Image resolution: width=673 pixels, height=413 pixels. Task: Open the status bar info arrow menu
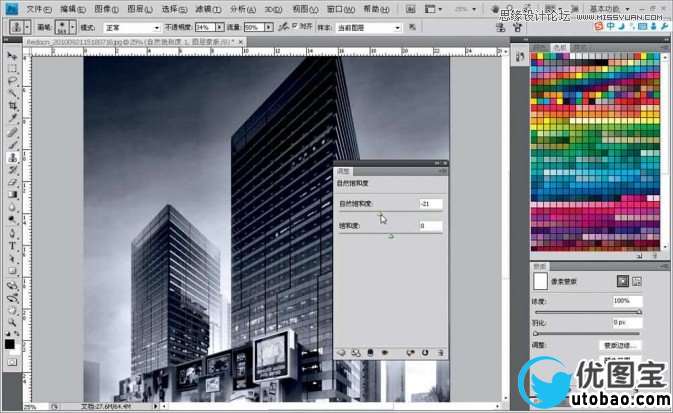[156, 406]
